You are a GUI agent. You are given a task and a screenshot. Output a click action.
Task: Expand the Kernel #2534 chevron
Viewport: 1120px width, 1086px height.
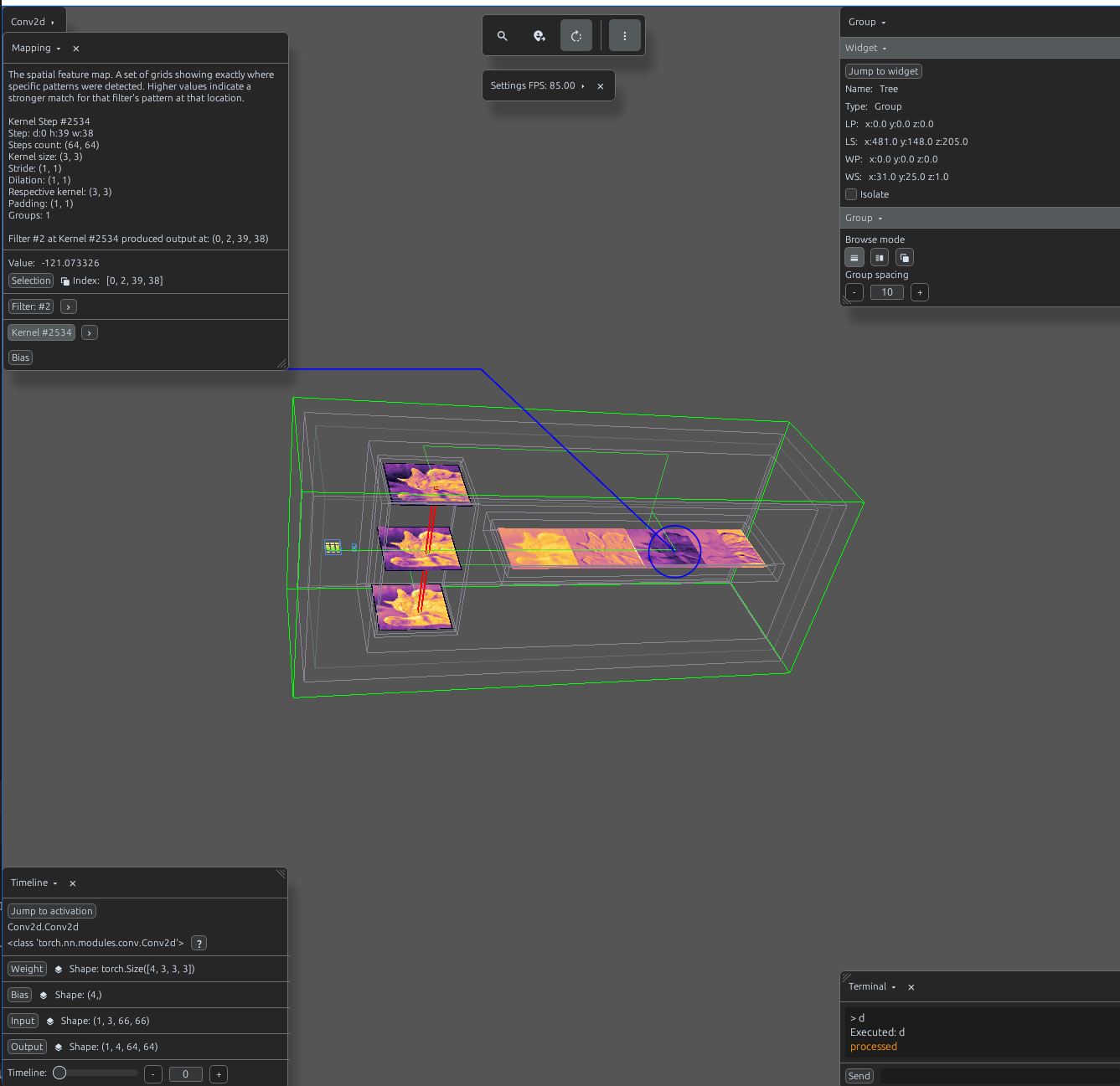pos(90,333)
